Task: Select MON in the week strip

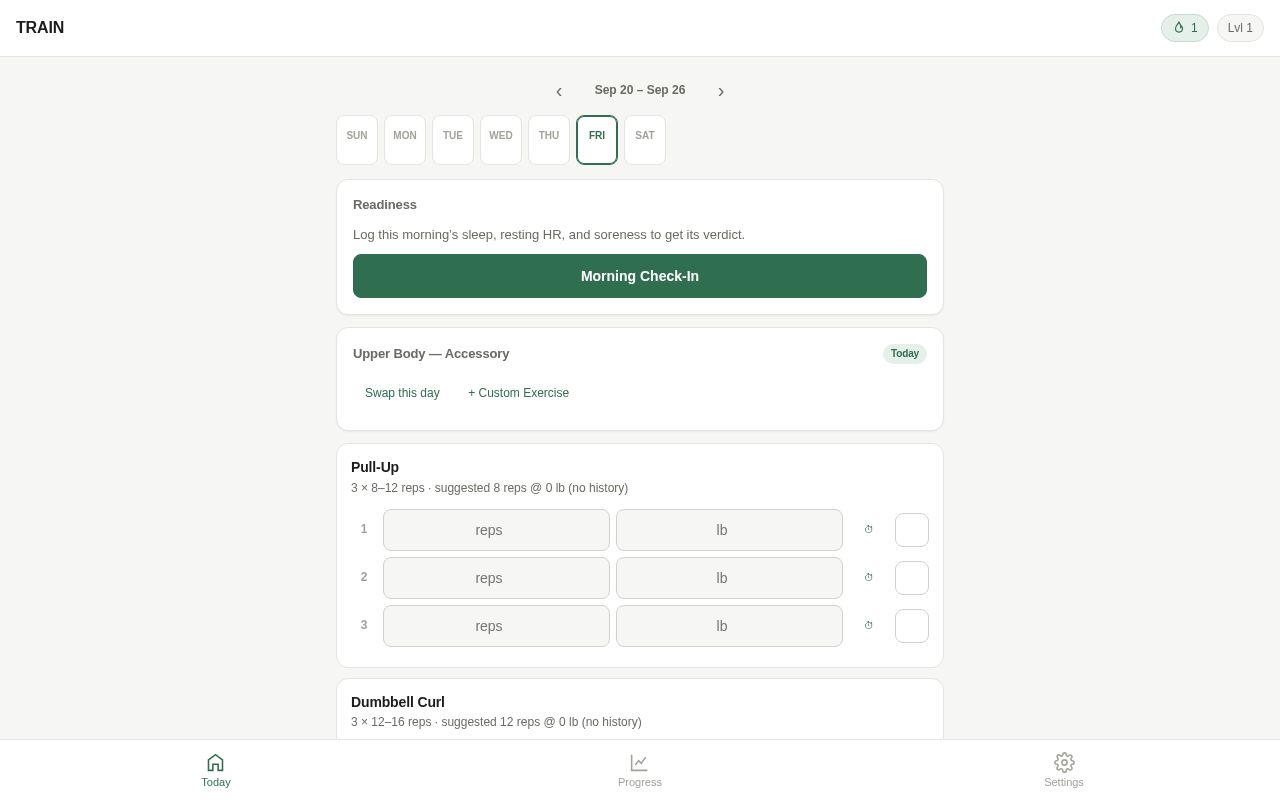Action: point(405,140)
